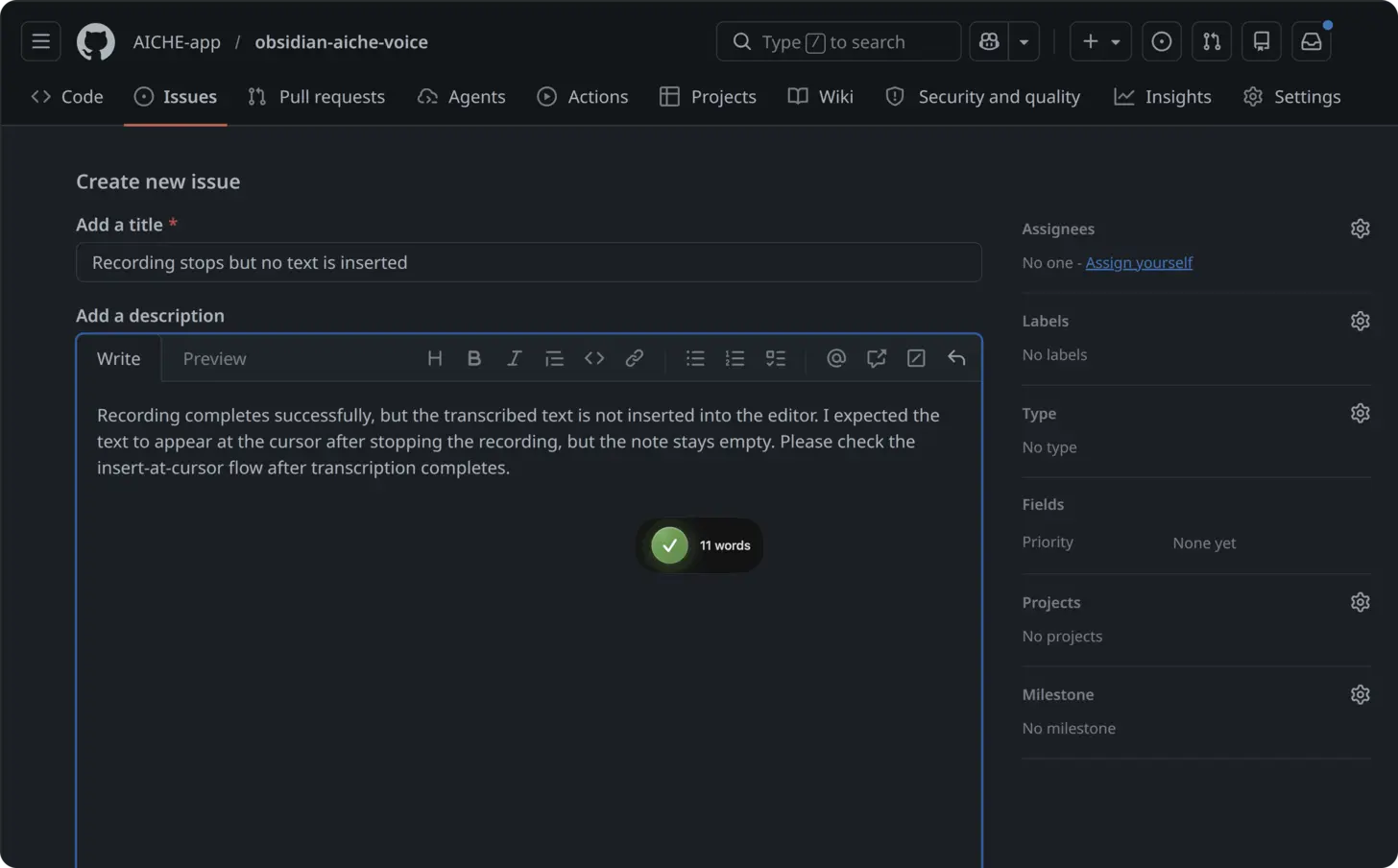The image size is (1398, 868).
Task: Insert a quote block from toolbar
Action: pos(554,358)
